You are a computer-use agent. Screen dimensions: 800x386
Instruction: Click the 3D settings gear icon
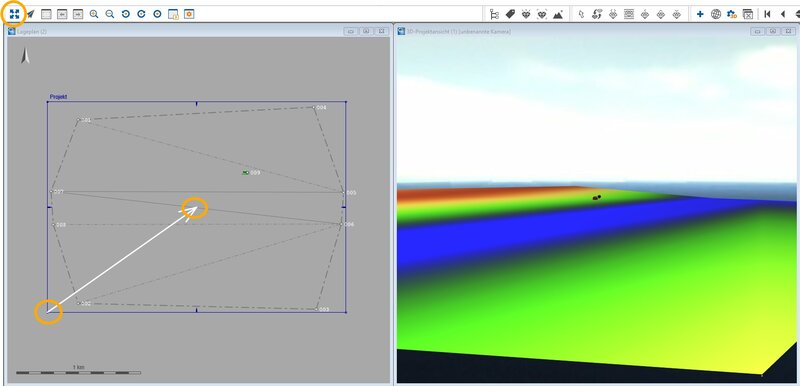coord(732,14)
